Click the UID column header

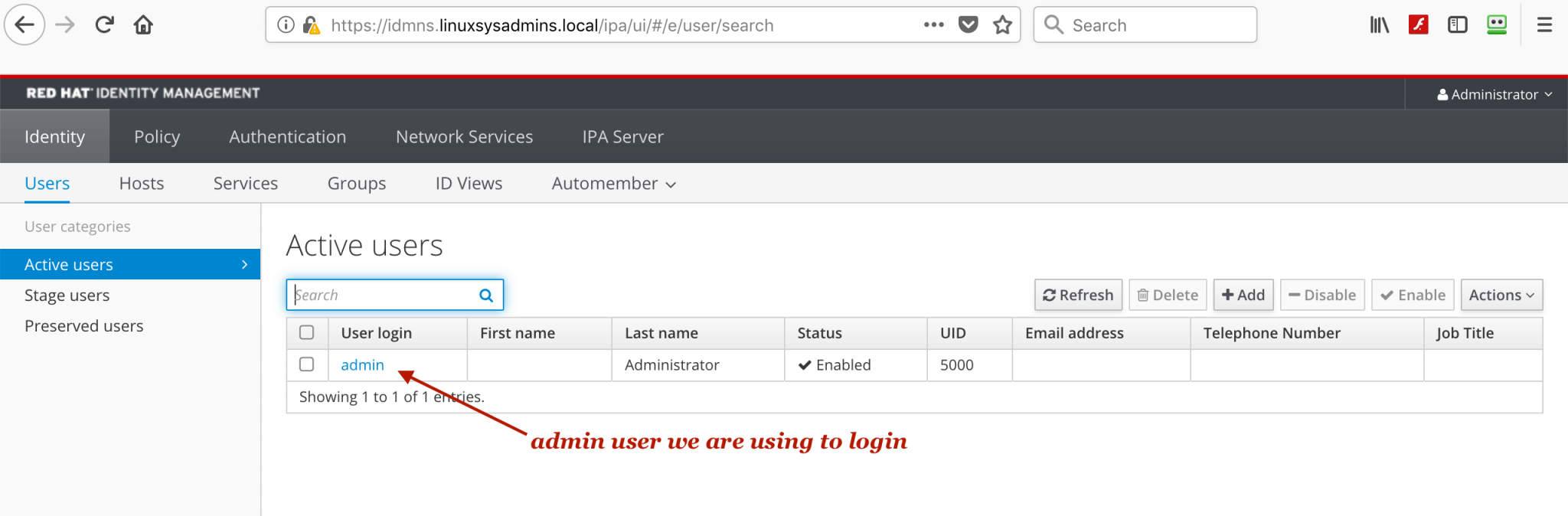(x=970, y=333)
